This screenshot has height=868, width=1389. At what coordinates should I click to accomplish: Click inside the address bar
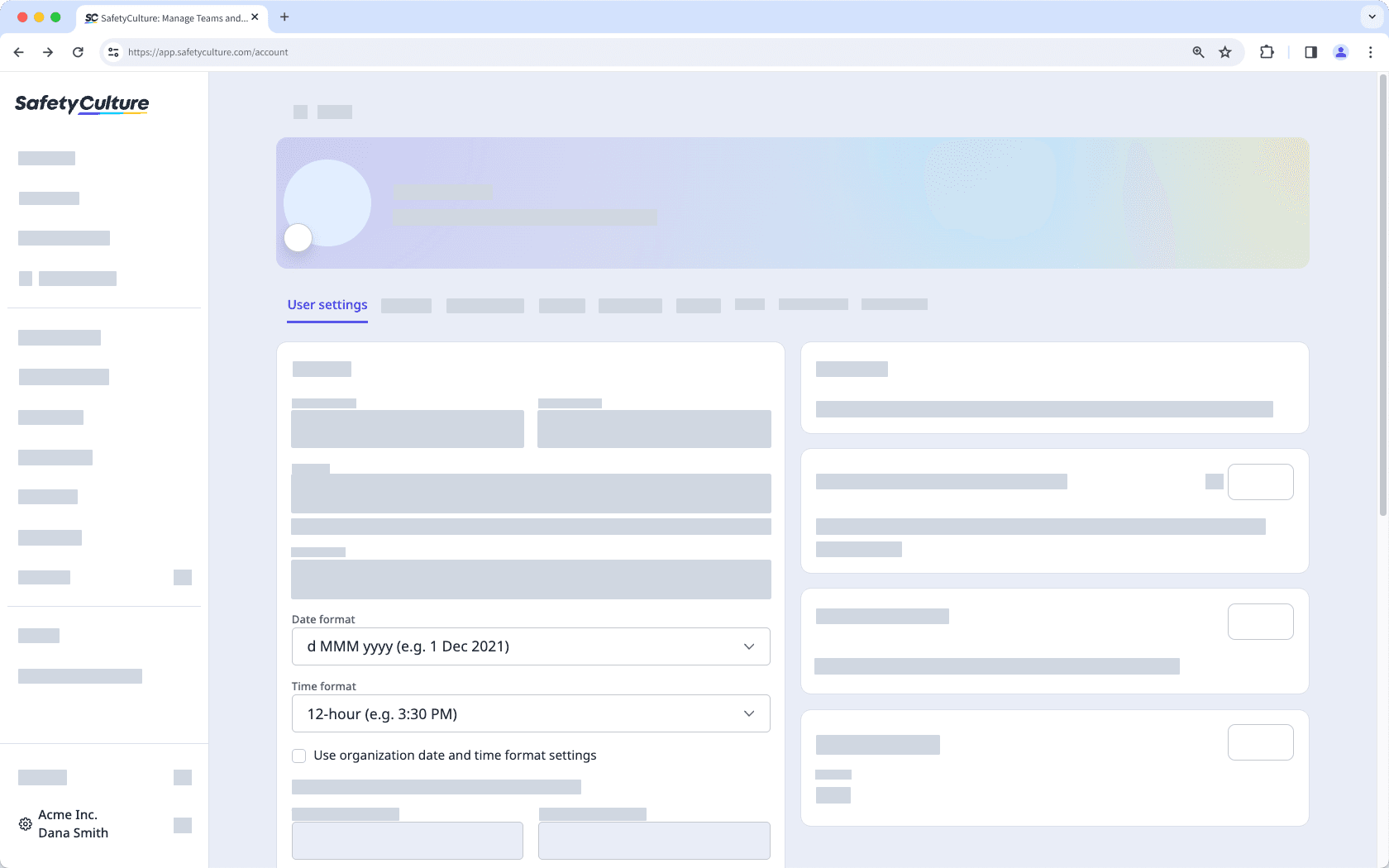(579, 51)
